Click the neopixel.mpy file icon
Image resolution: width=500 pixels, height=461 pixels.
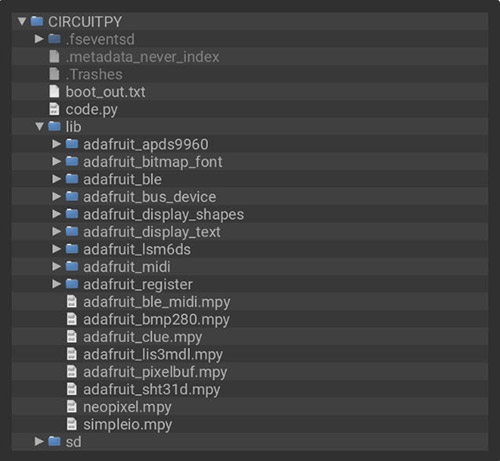72,406
